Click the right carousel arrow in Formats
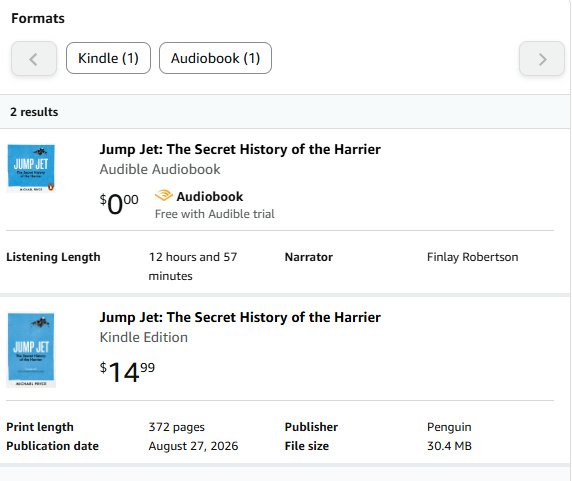 542,59
